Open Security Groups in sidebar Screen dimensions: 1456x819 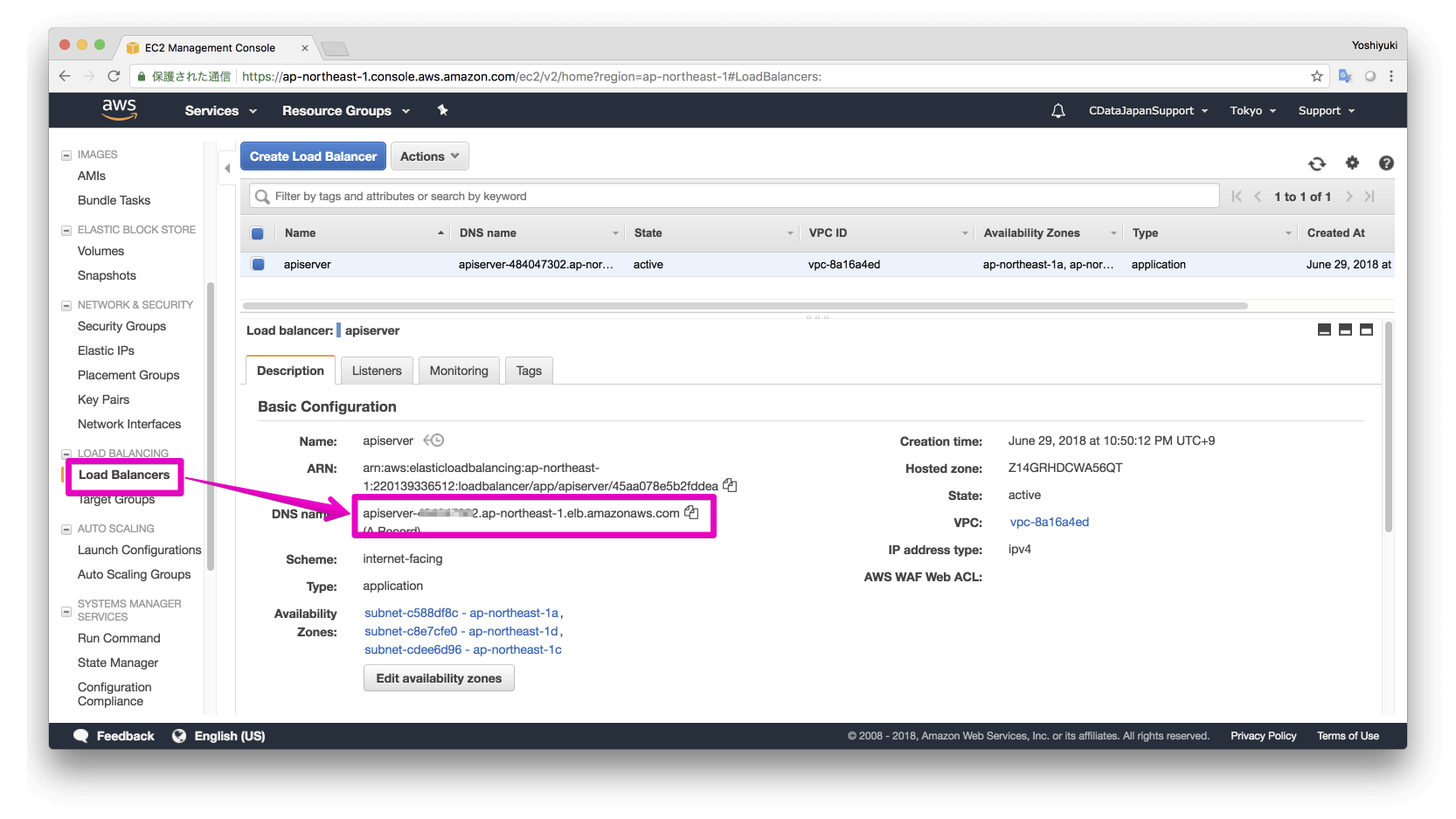121,326
